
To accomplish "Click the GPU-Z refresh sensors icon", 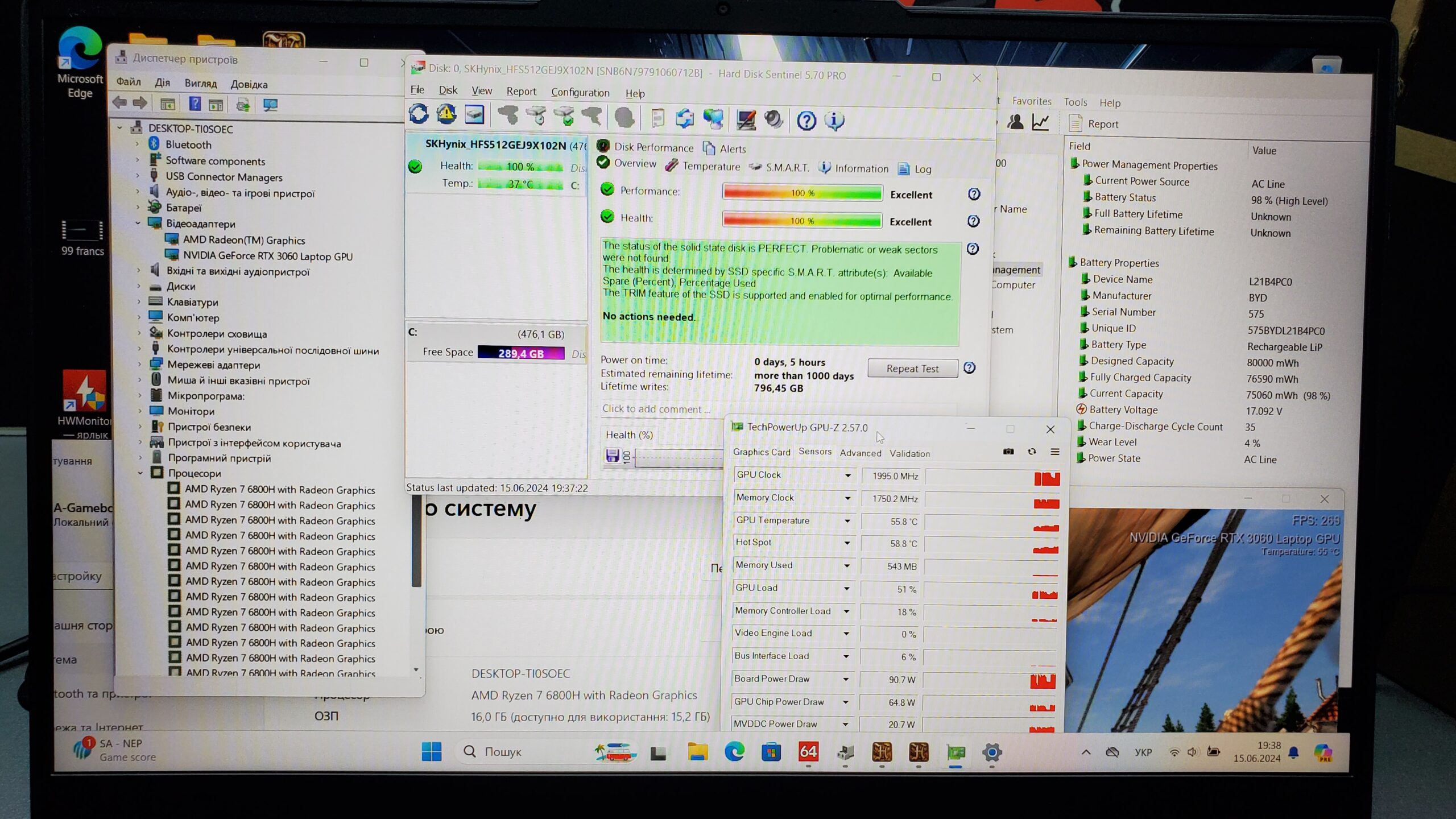I will (x=1032, y=452).
